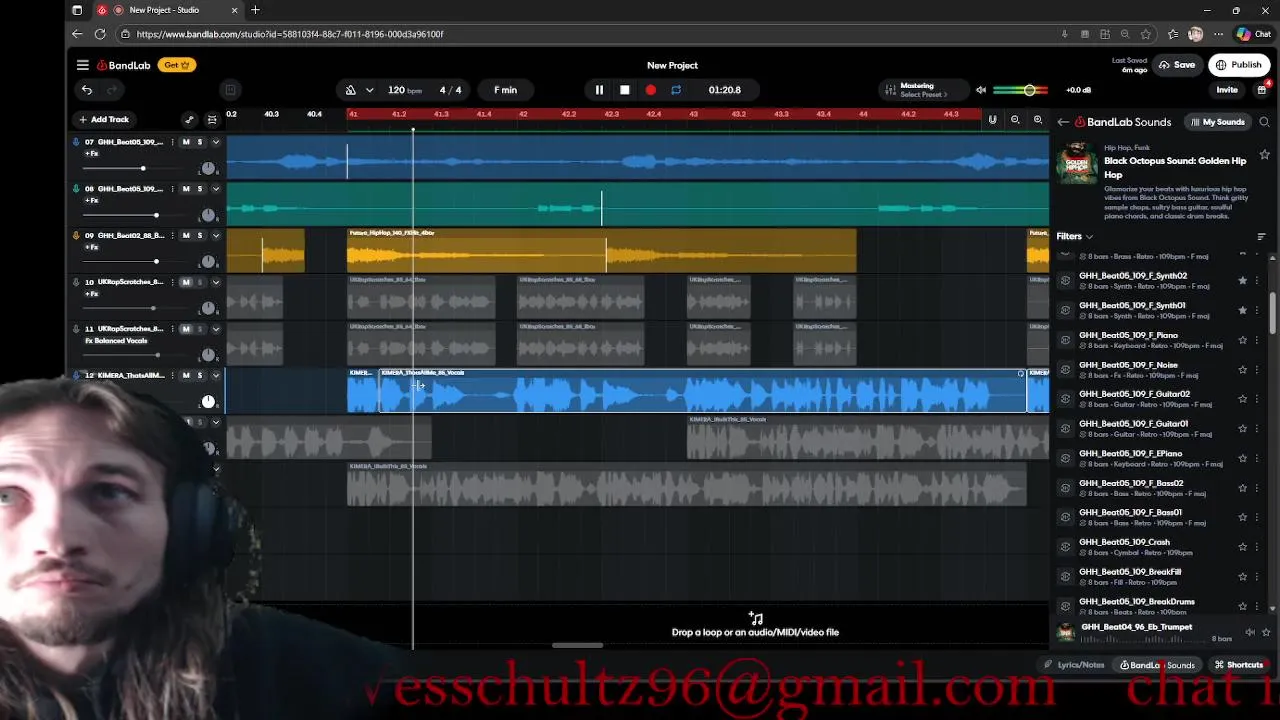This screenshot has height=720, width=1280.
Task: Toggle magnet snap-to-grid
Action: click(x=992, y=120)
